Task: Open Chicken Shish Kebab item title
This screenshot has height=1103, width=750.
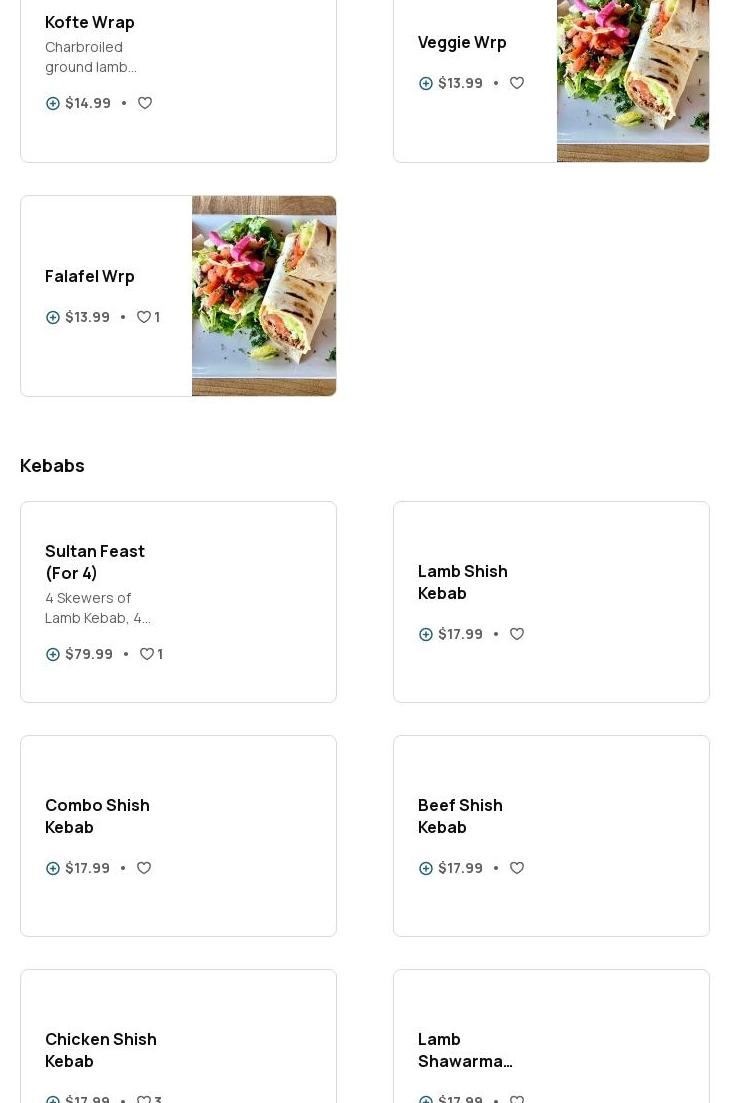Action: [101, 1050]
